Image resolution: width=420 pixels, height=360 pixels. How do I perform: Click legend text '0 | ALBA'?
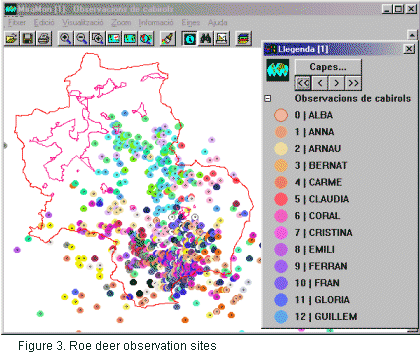[314, 115]
